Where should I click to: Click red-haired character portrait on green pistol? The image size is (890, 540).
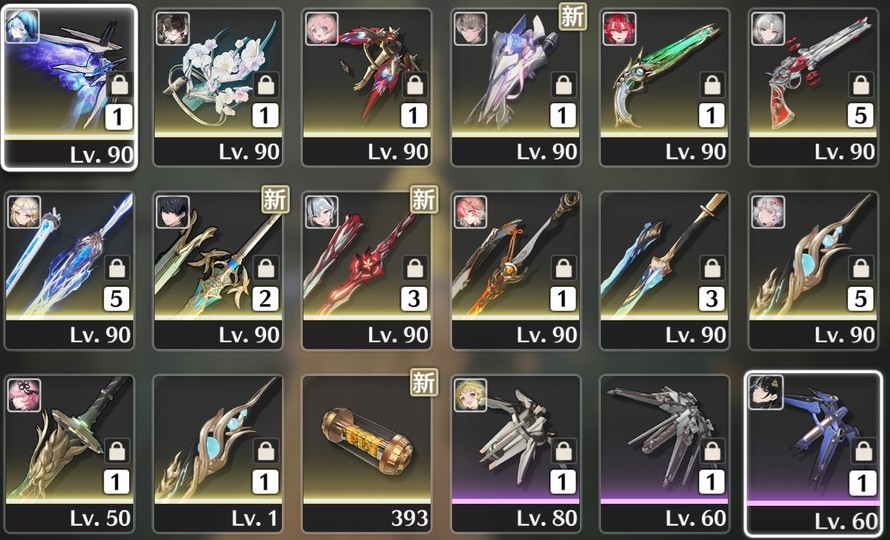click(619, 29)
